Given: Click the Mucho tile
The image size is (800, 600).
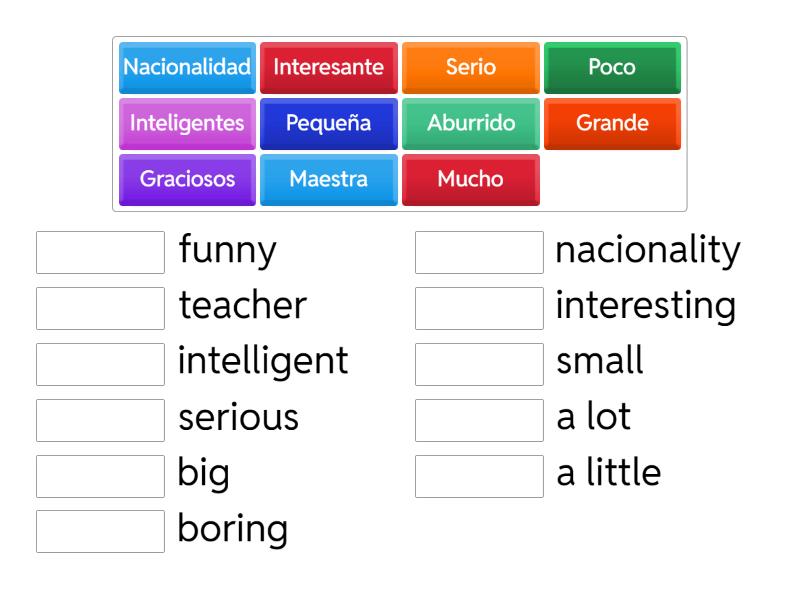Looking at the screenshot, I should click(470, 180).
